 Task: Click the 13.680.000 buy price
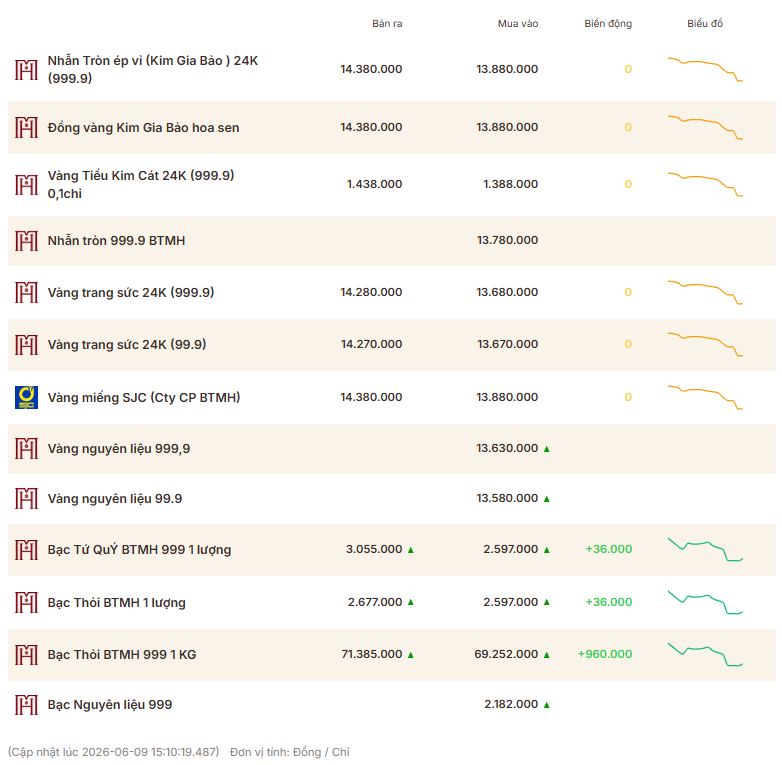pos(507,292)
